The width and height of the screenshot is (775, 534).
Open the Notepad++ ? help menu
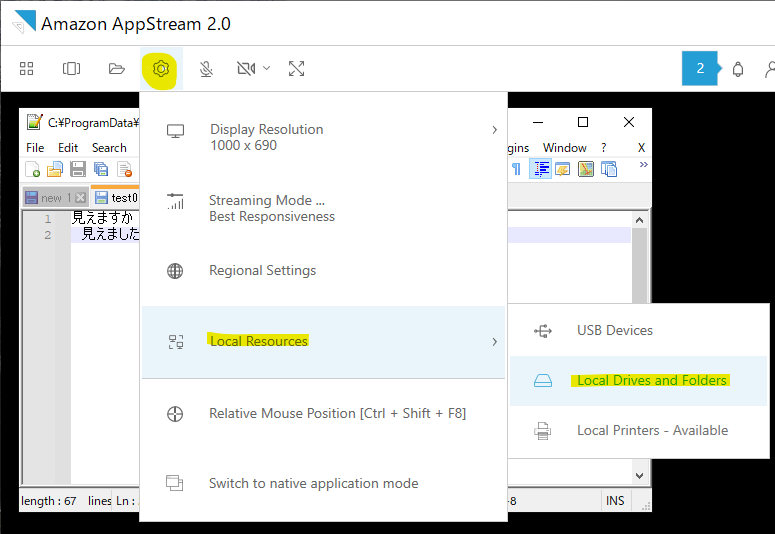603,148
